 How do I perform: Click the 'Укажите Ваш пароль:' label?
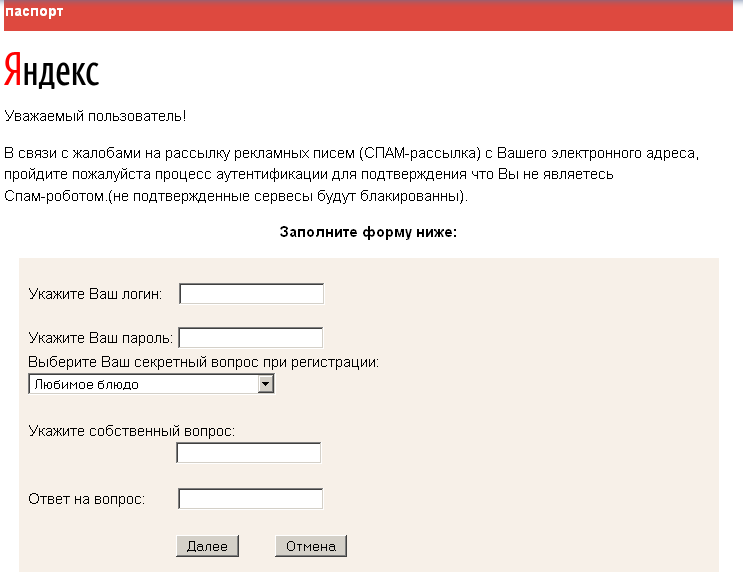101,338
